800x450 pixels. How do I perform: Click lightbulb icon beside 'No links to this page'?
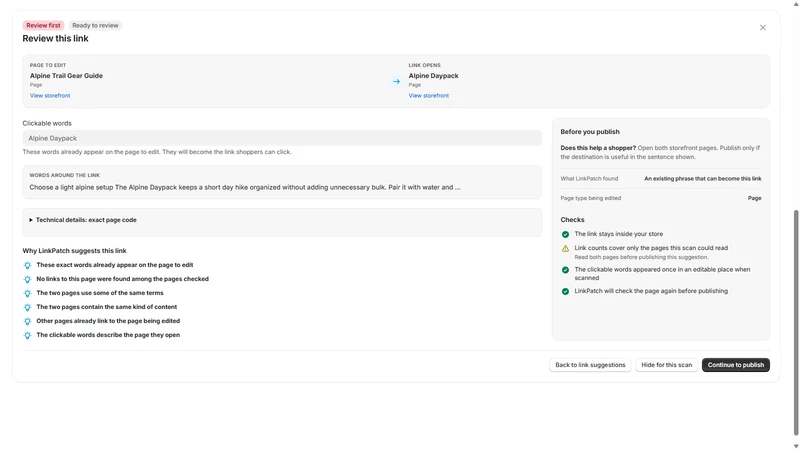click(x=28, y=279)
